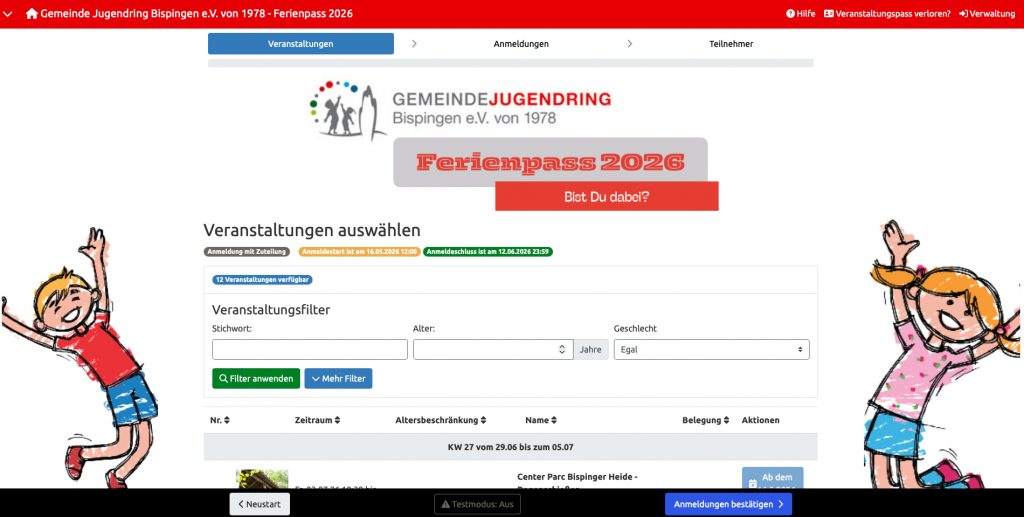Screen dimensions: 1024x517
Task: Switch to the Teilnehmer step
Action: coord(731,44)
